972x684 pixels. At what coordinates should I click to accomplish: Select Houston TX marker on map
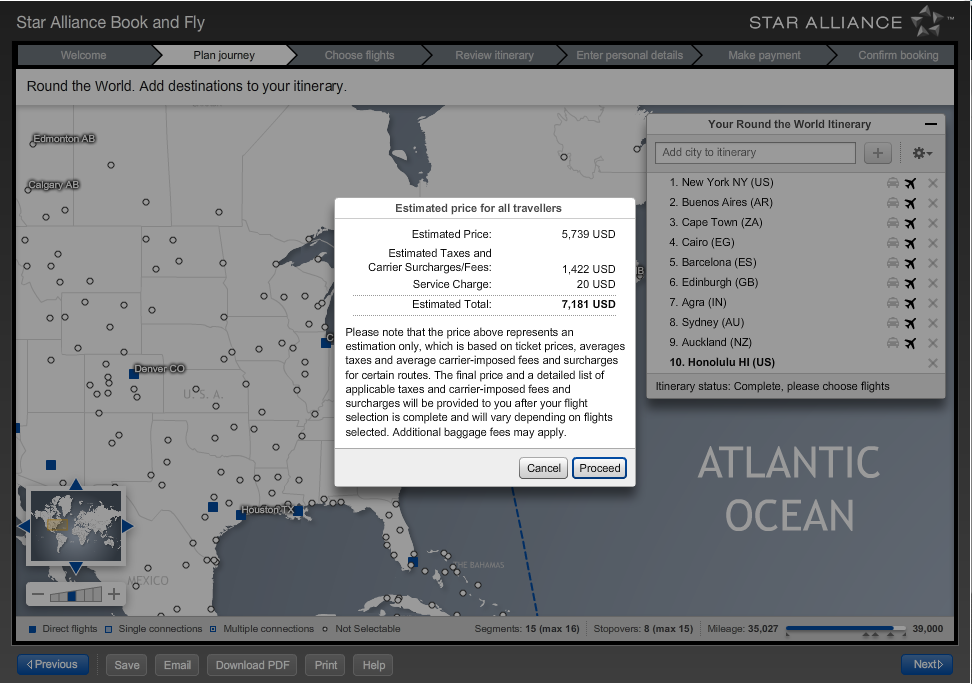[x=241, y=515]
